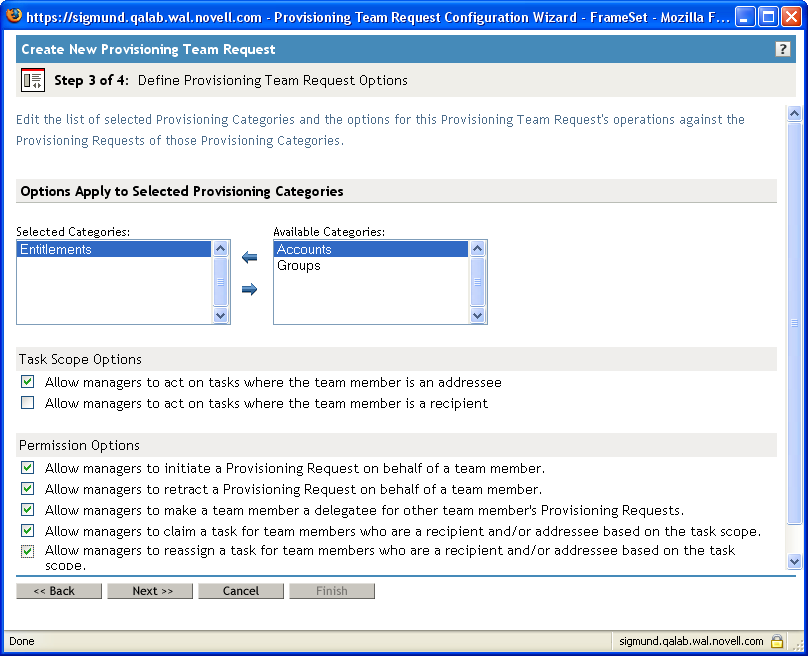Cancel the provisioning team request wizard
Viewport: 808px width, 656px height.
pyautogui.click(x=241, y=591)
